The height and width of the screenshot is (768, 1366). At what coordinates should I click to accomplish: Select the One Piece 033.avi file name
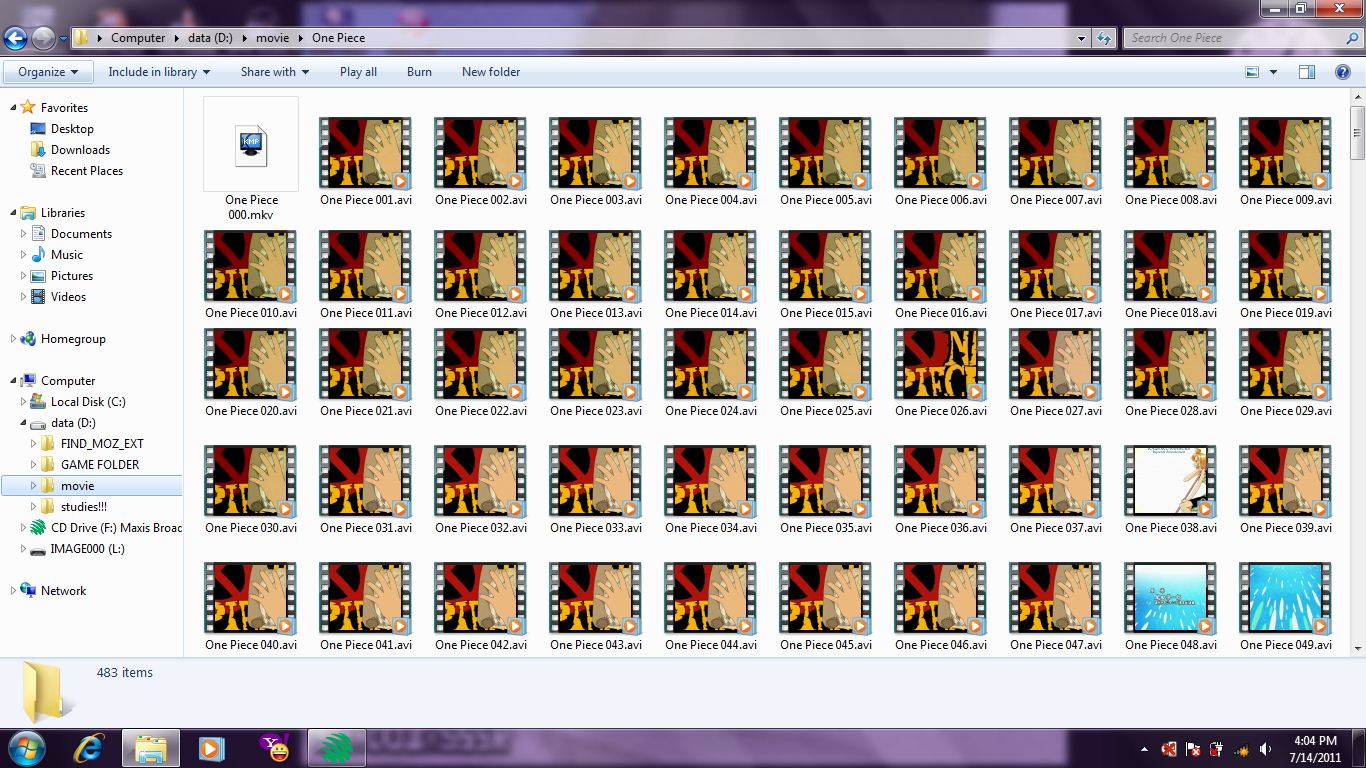[x=596, y=528]
